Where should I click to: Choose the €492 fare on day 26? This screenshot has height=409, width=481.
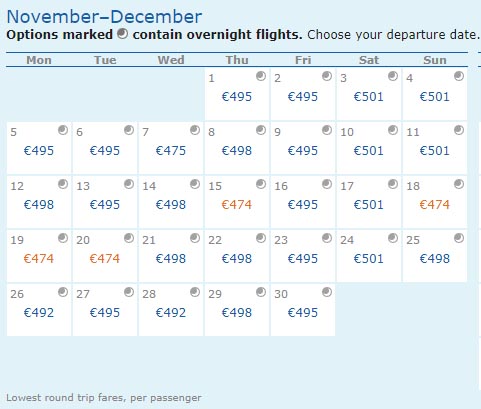click(39, 313)
